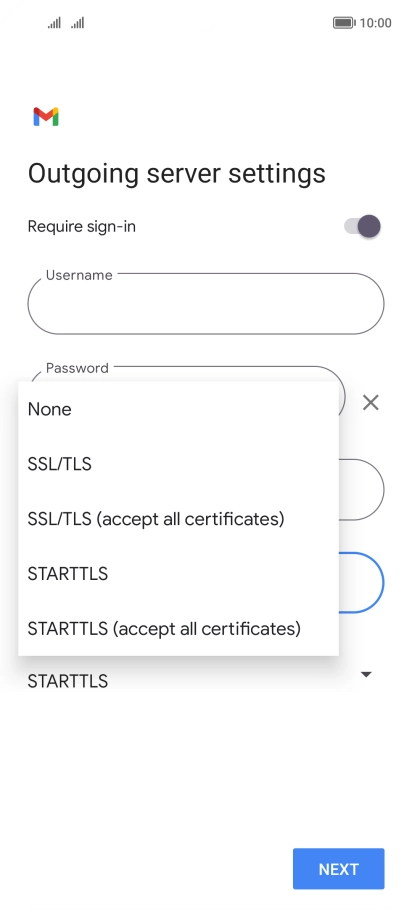
Task: Tap the NEXT button
Action: coord(338,869)
